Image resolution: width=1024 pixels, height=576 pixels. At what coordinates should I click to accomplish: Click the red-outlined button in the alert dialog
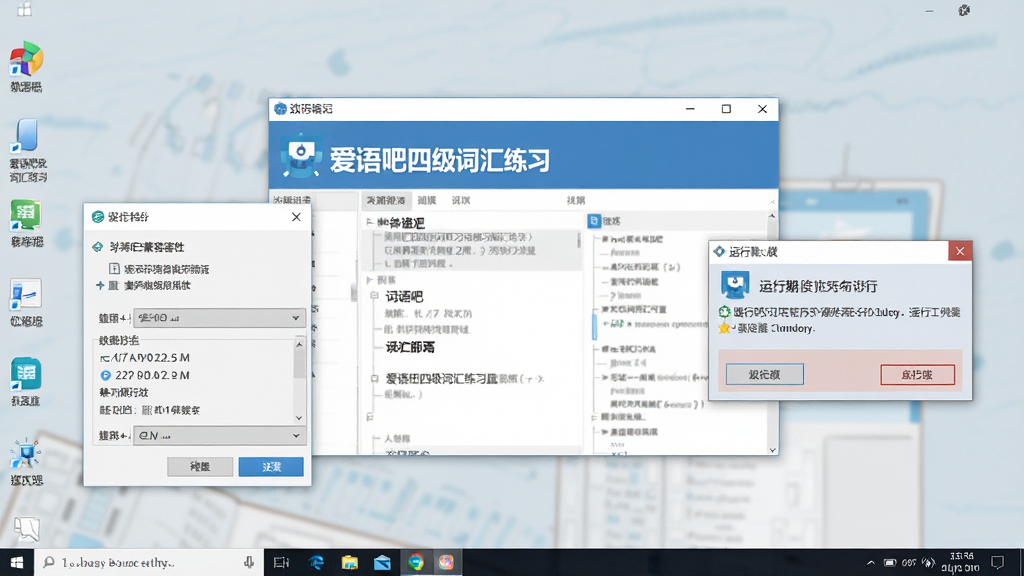tap(918, 374)
